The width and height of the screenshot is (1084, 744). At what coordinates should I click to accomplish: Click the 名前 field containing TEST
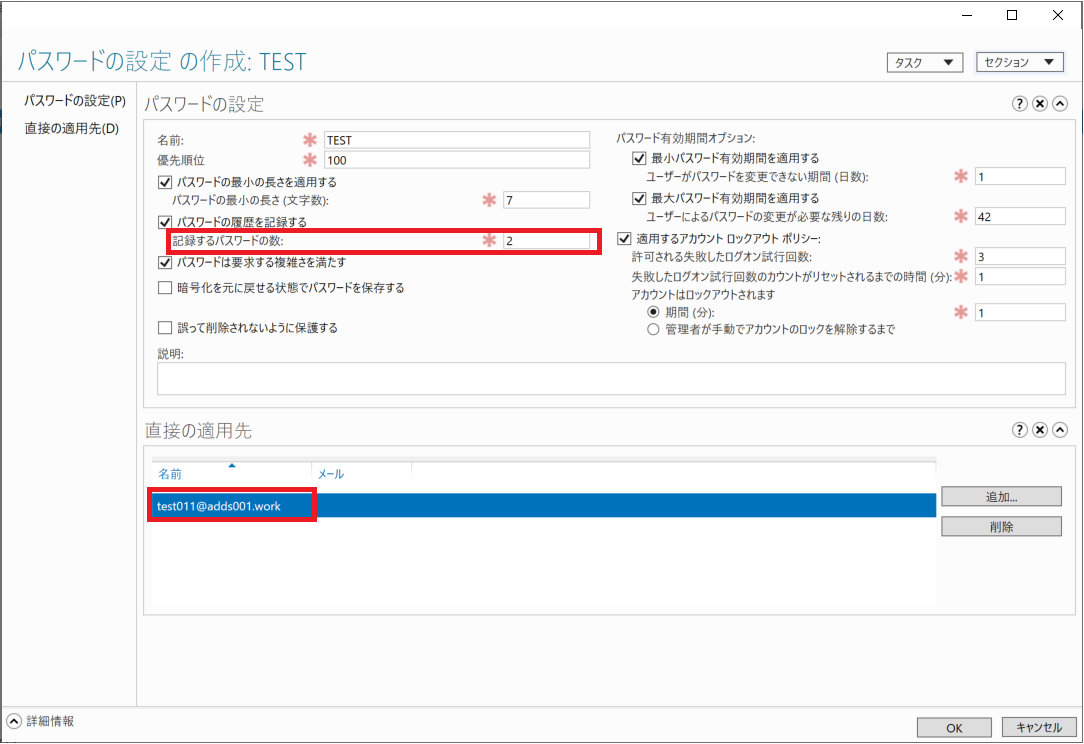pyautogui.click(x=456, y=140)
